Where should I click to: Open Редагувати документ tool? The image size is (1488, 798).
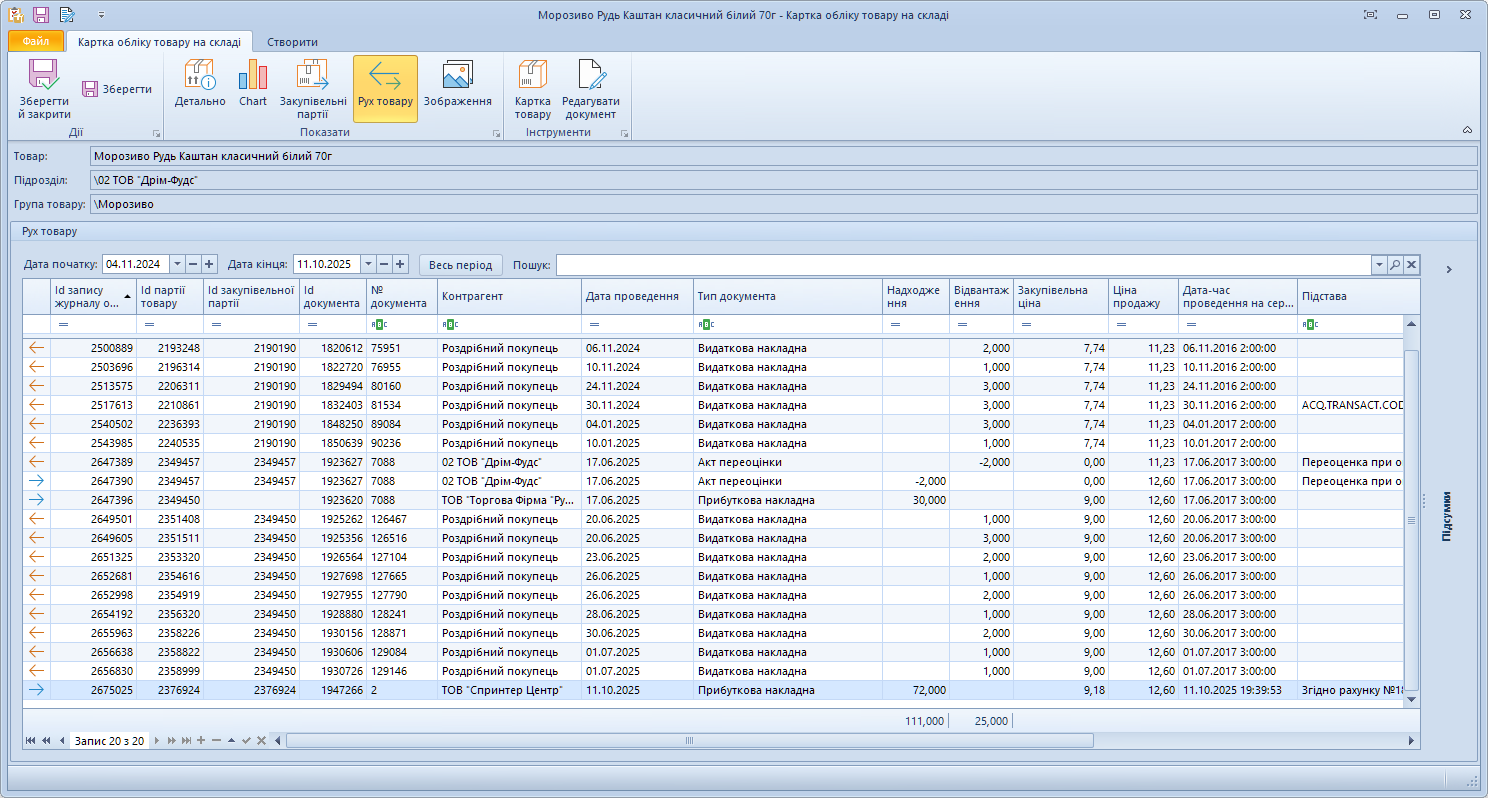tap(590, 88)
